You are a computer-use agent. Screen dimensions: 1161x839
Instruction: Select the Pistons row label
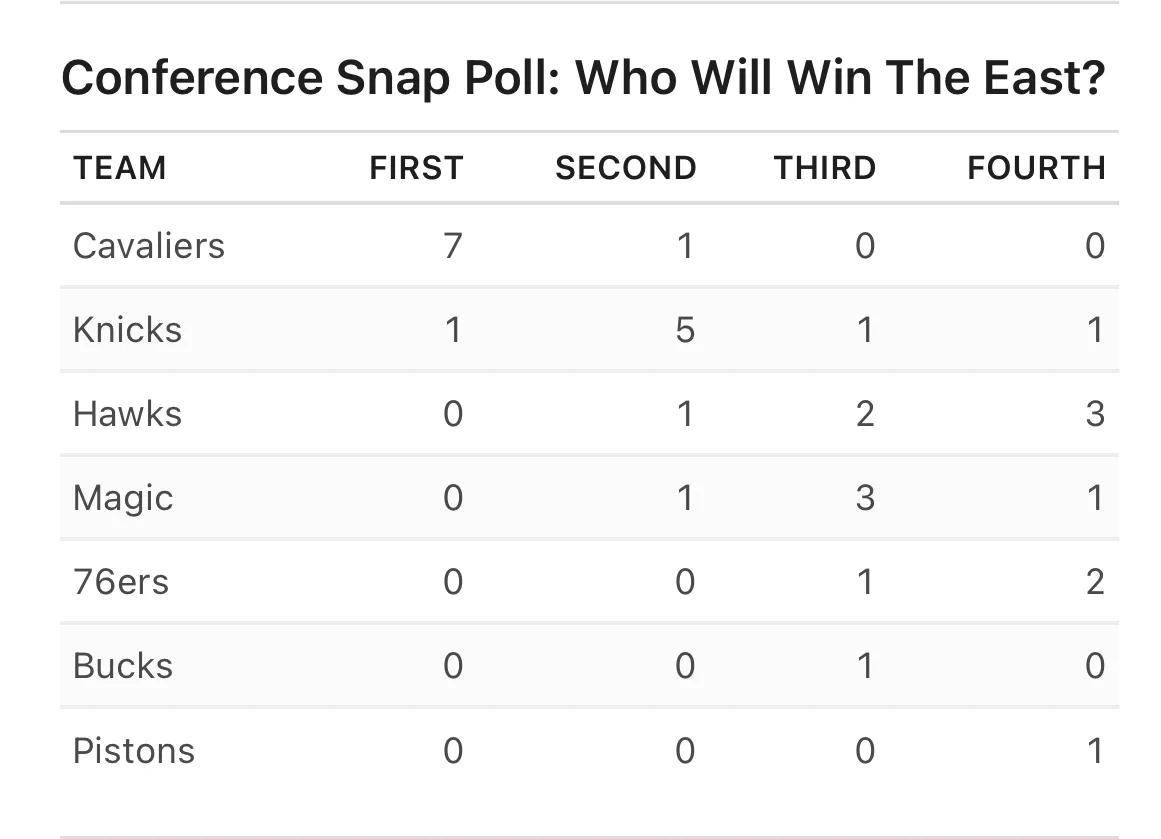(134, 751)
